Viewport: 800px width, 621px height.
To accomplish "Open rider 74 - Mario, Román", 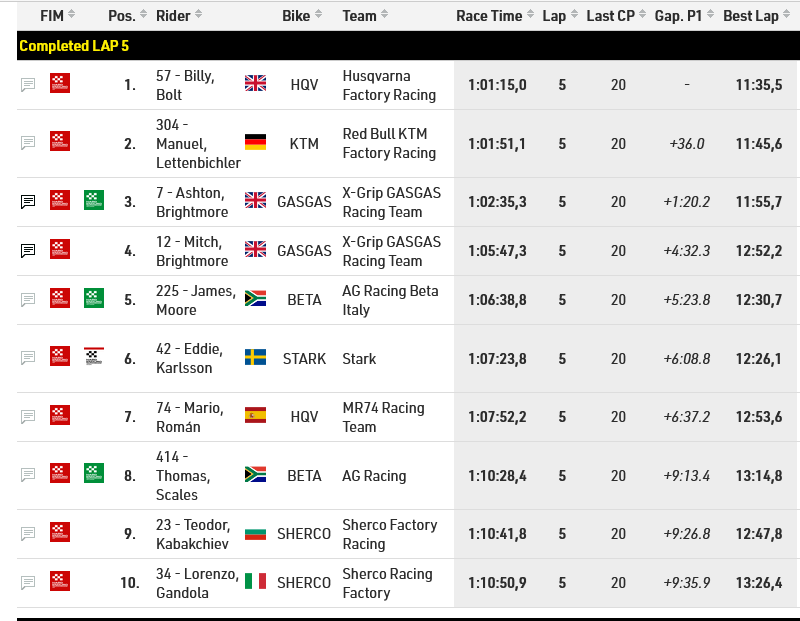I will point(190,417).
